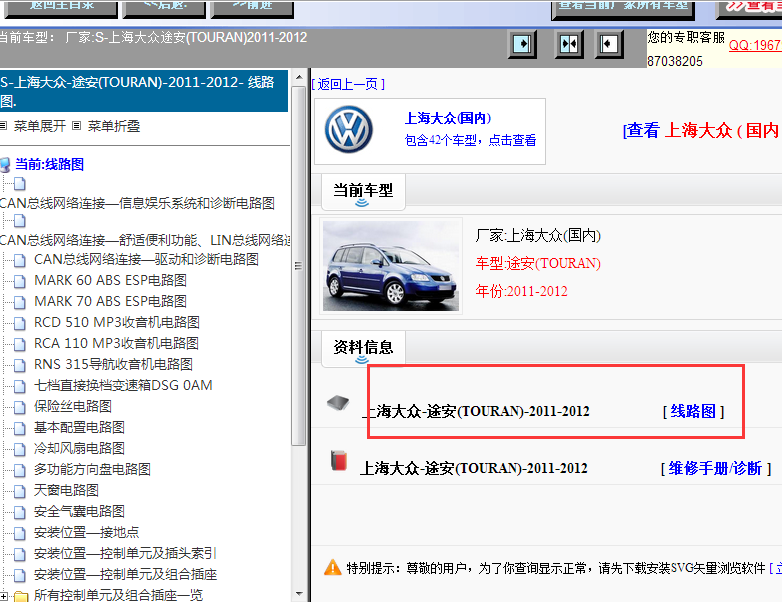
Task: Click the expand-right panel arrow icon
Action: point(522,44)
